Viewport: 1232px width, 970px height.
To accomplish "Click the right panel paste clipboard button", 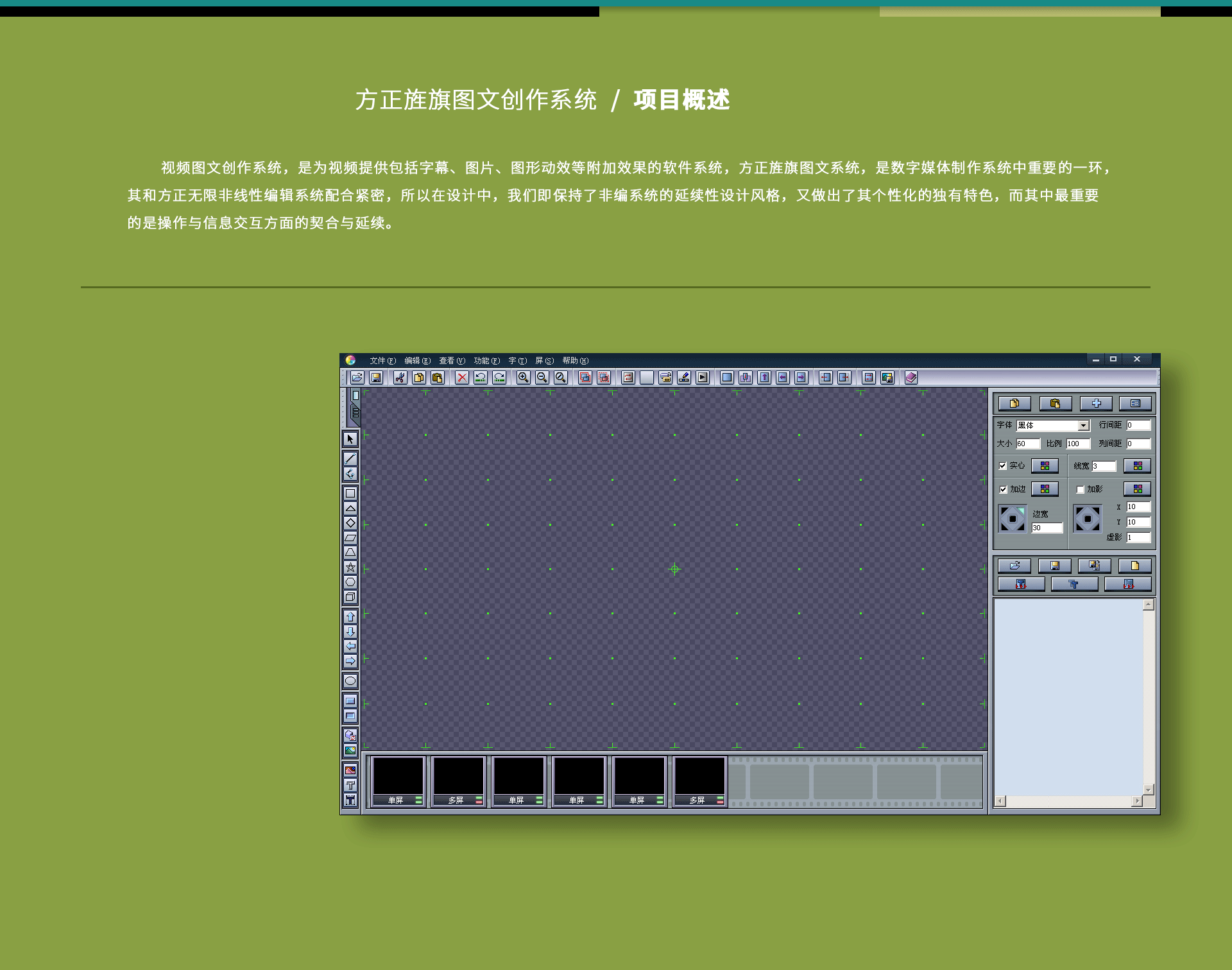I will 1056,403.
